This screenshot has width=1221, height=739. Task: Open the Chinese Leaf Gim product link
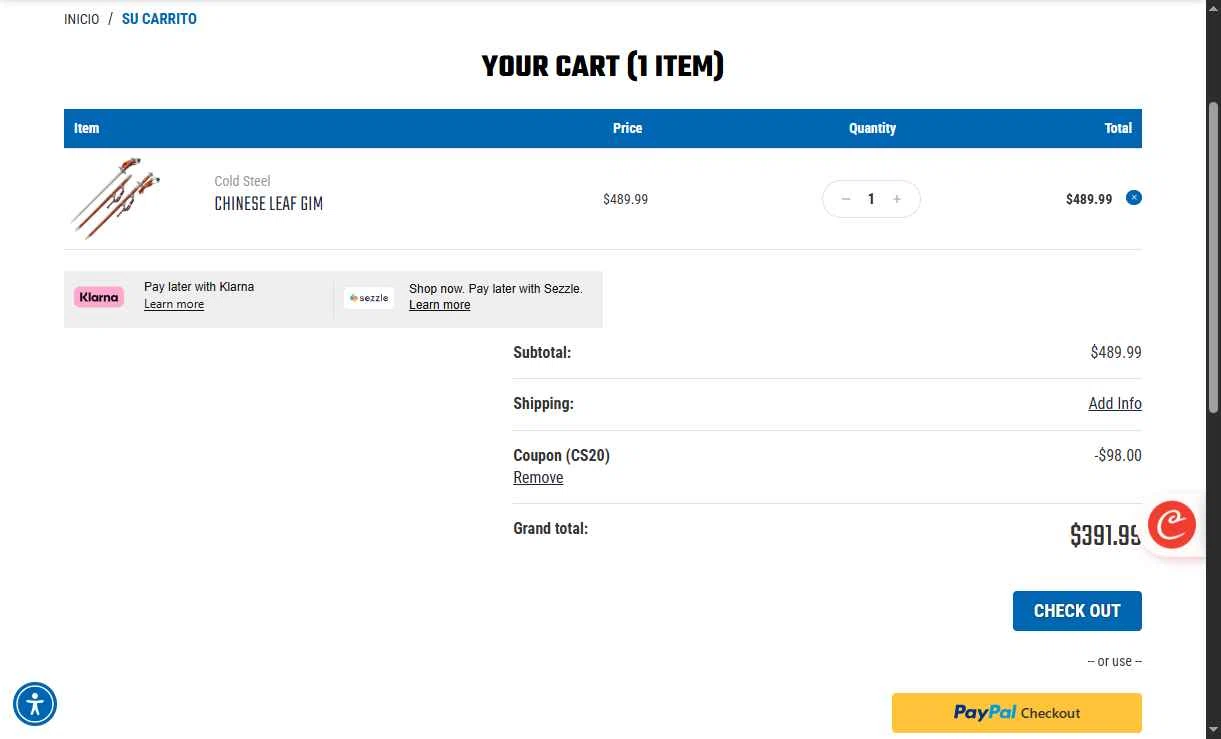pos(268,204)
